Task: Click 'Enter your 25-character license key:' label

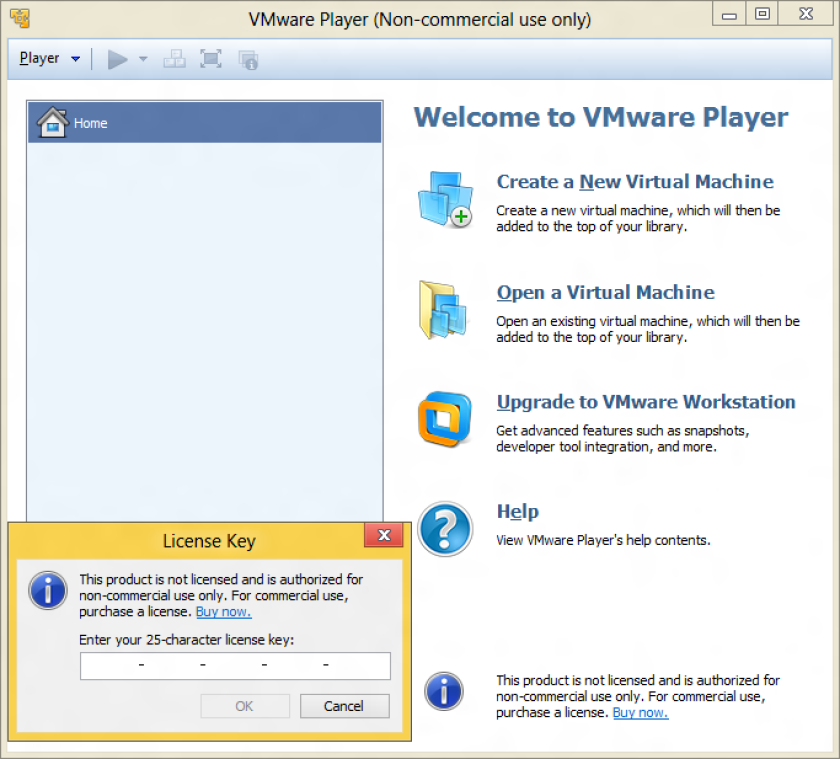Action: pyautogui.click(x=186, y=640)
